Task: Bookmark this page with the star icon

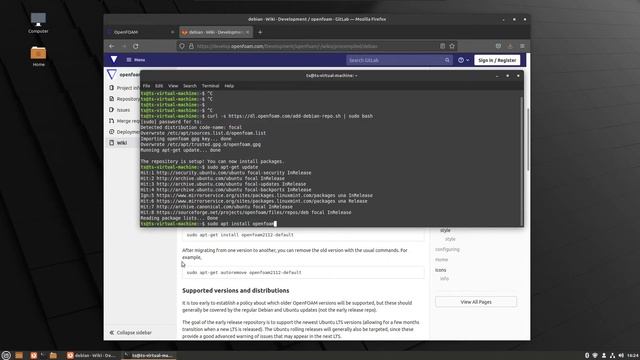Action: [452, 46]
